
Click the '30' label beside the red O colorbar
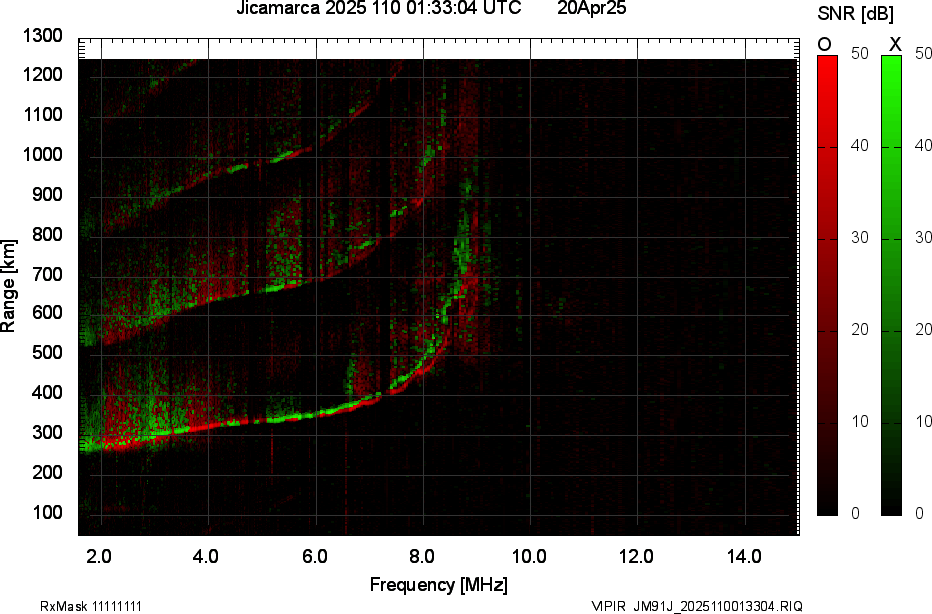[859, 237]
